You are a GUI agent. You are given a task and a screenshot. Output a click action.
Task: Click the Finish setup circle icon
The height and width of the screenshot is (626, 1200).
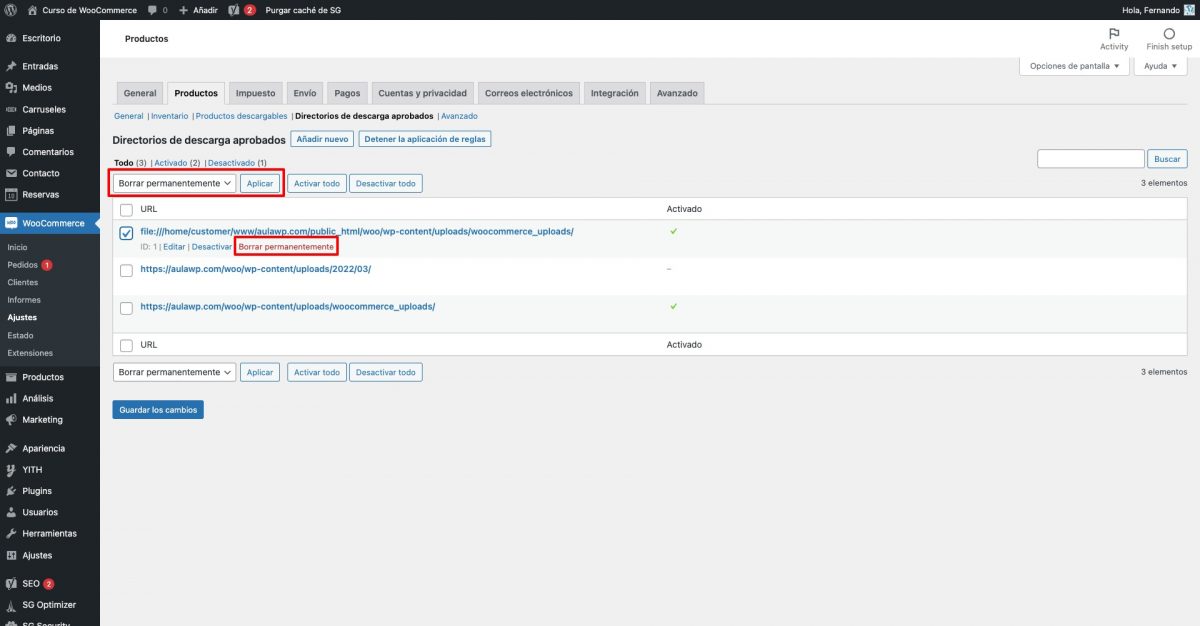point(1169,34)
